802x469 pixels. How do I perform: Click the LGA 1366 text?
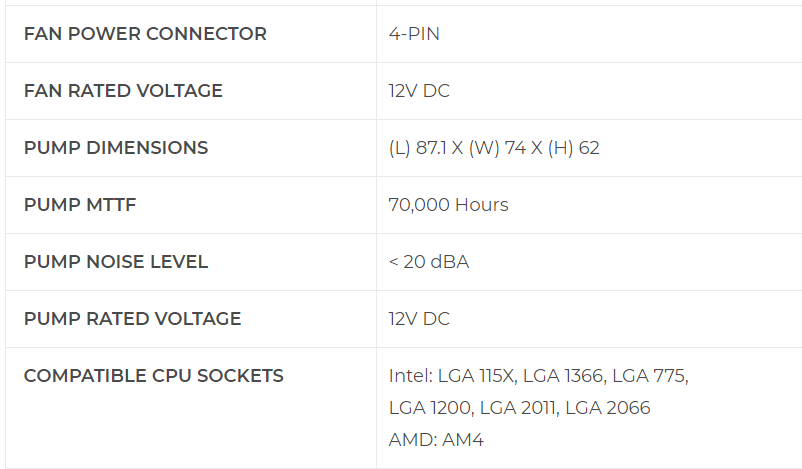[563, 376]
